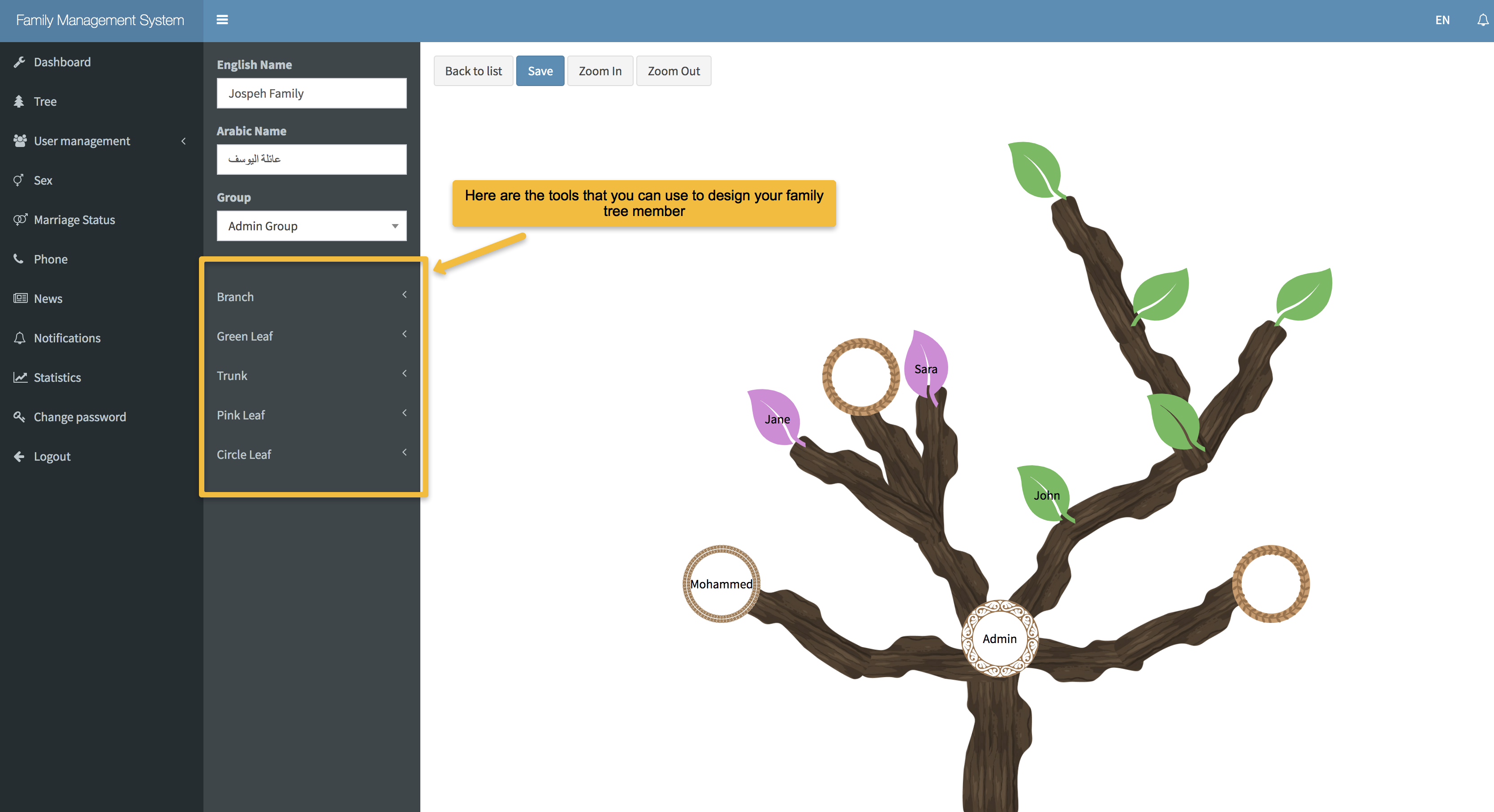Screen dimensions: 1494x812
Task: Click the Phone handset icon
Action: tap(19, 259)
